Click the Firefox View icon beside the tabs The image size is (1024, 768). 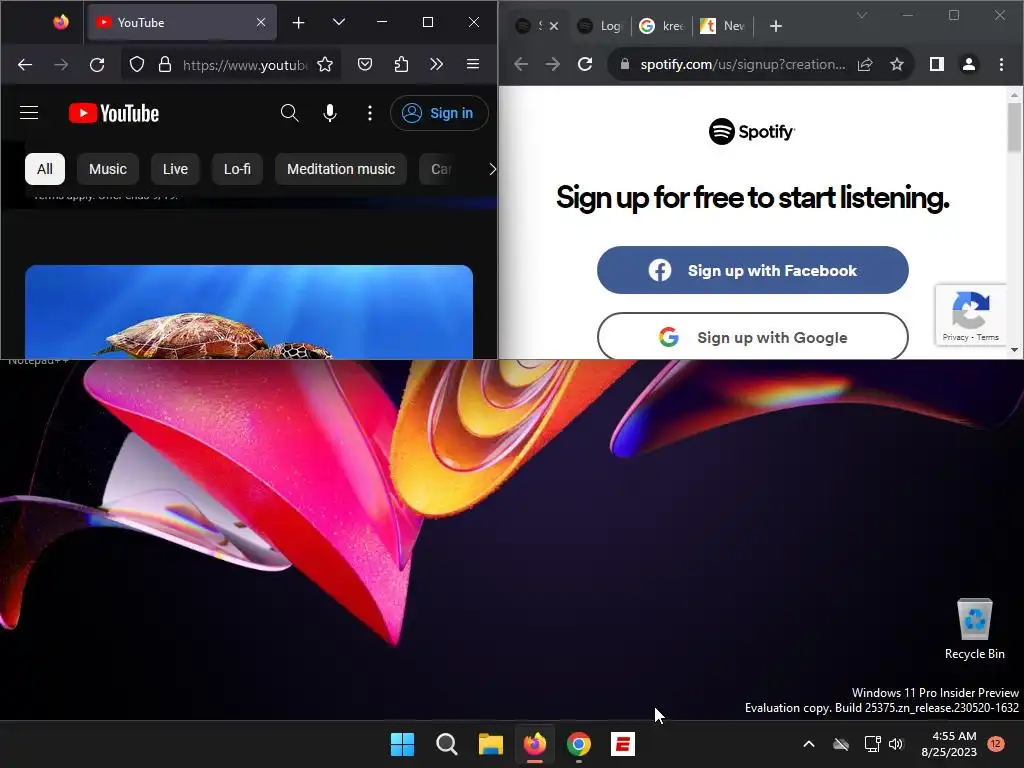(61, 22)
